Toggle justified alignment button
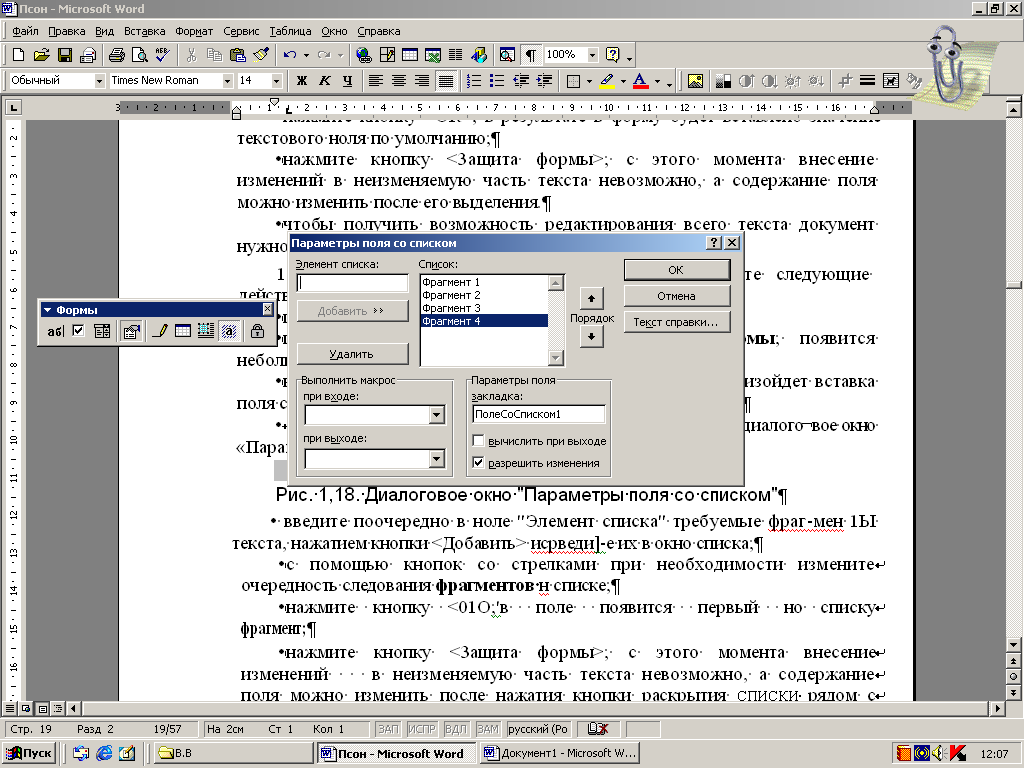Viewport: 1024px width, 768px height. coord(445,81)
